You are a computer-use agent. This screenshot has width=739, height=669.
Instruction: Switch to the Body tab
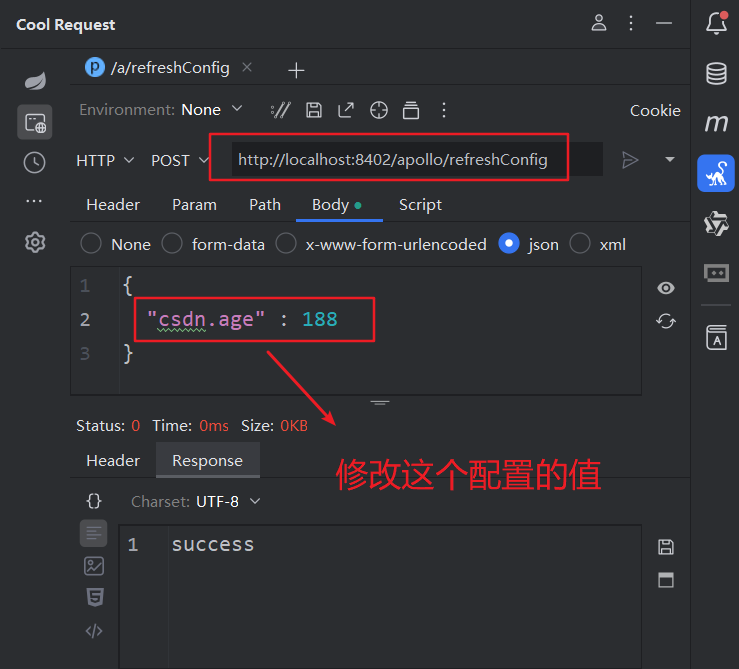(337, 205)
